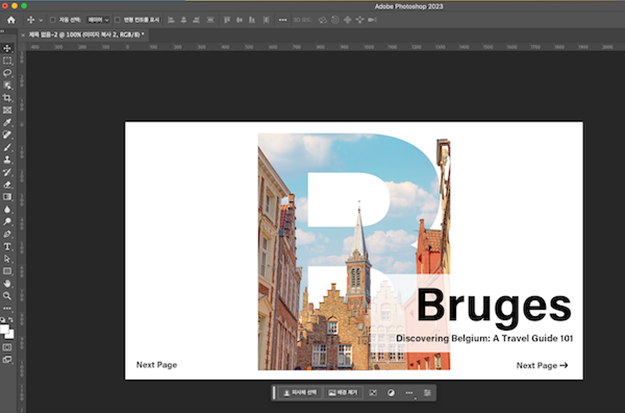
Task: Select the Zoom tool
Action: tap(7, 296)
